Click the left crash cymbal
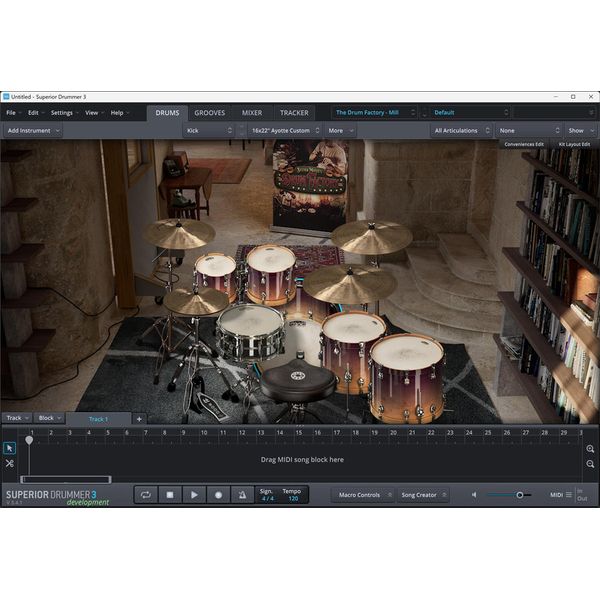This screenshot has height=600, width=600. click(179, 233)
